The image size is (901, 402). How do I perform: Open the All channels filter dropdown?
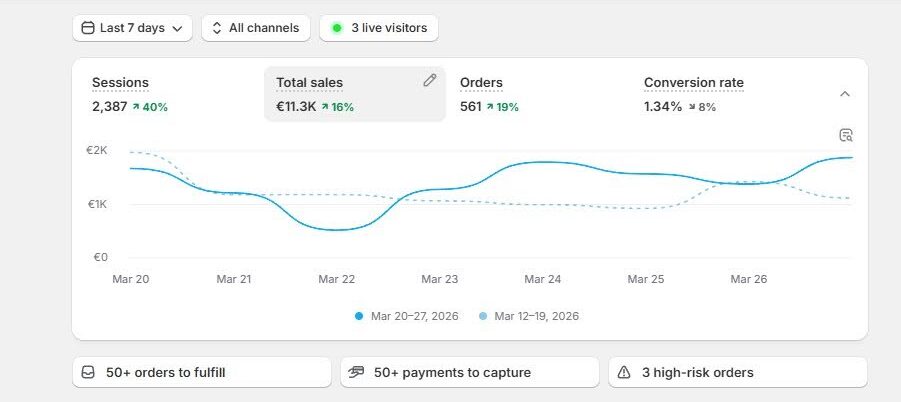pyautogui.click(x=256, y=28)
